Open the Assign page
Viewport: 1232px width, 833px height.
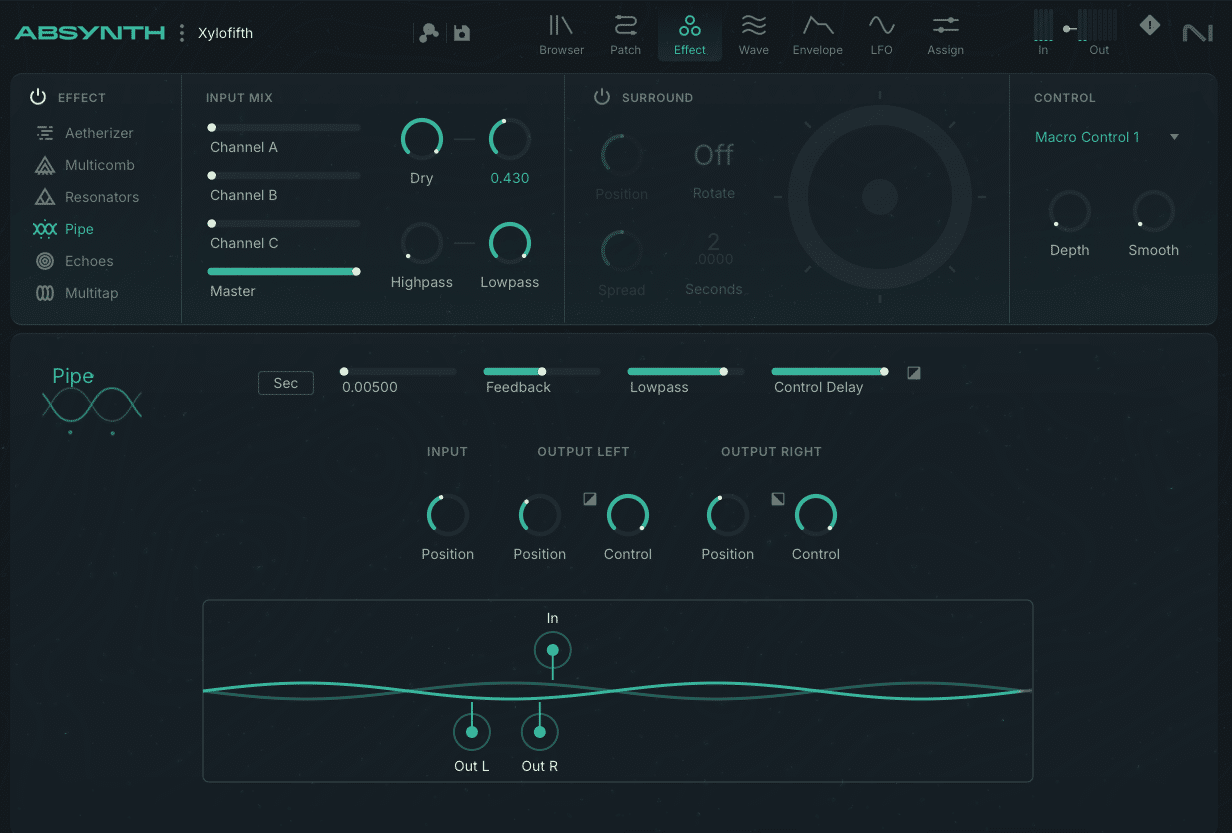click(x=944, y=34)
